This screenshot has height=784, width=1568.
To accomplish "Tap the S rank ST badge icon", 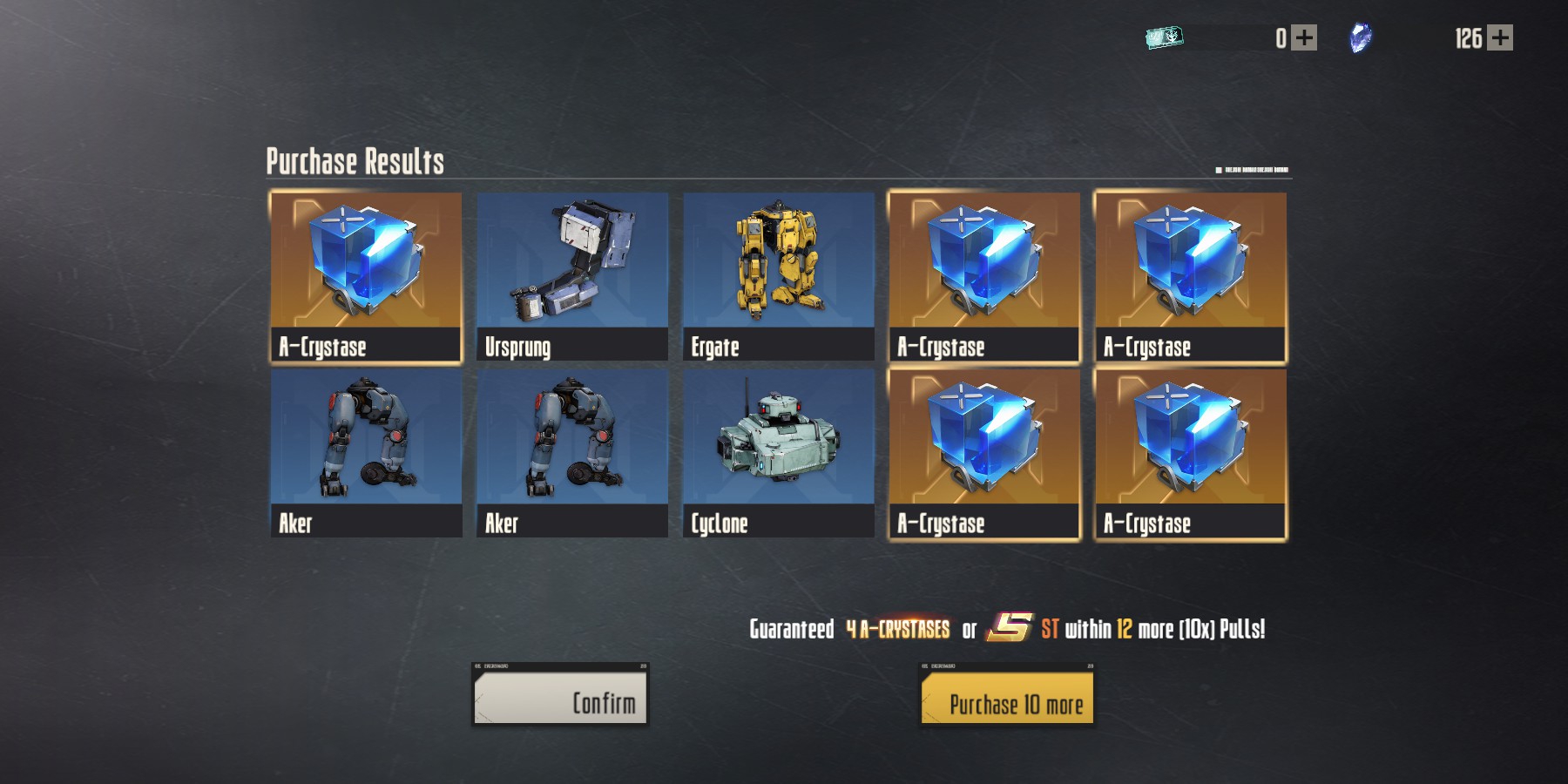I will coord(1010,627).
